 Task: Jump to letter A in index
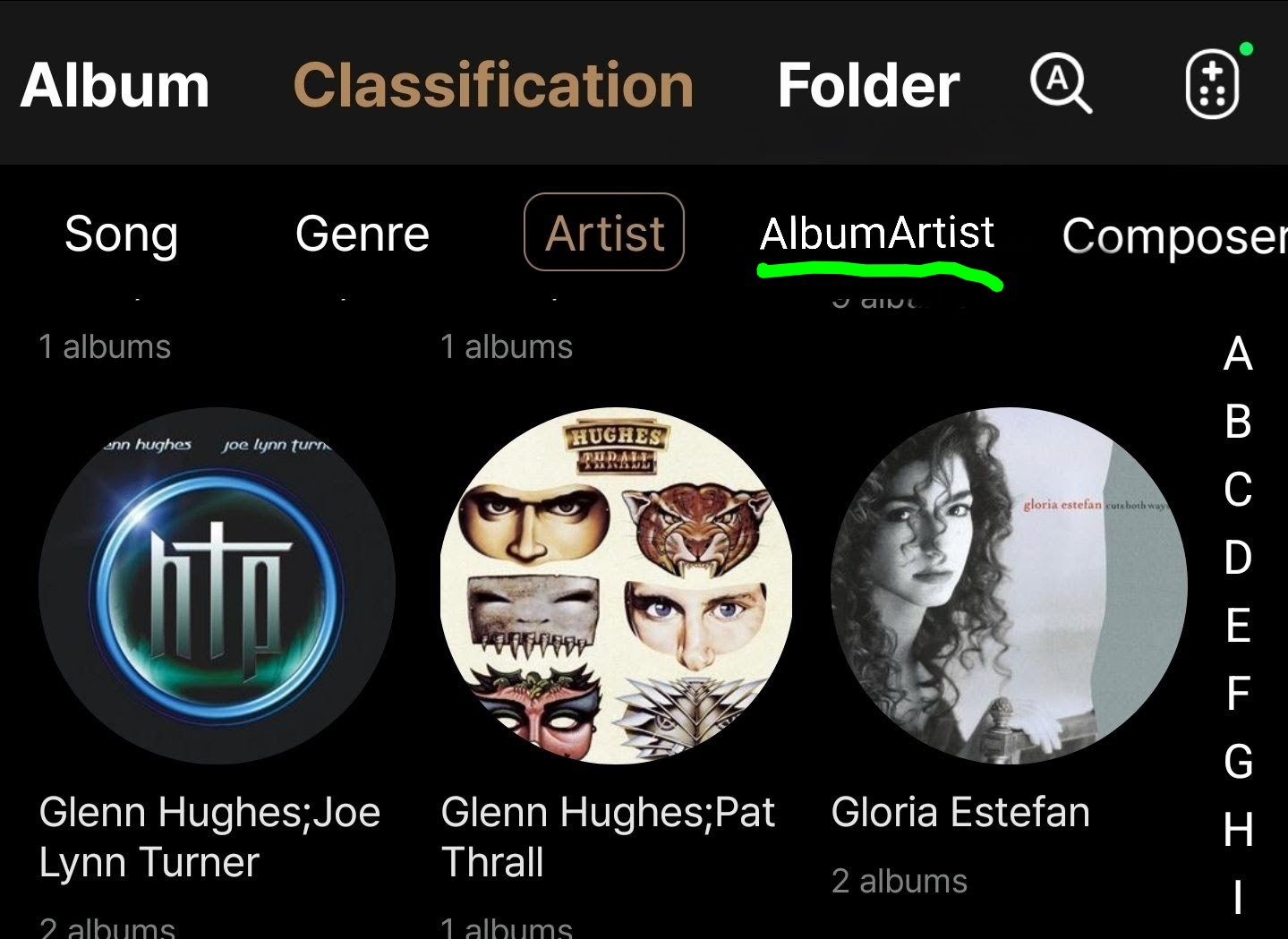1238,354
